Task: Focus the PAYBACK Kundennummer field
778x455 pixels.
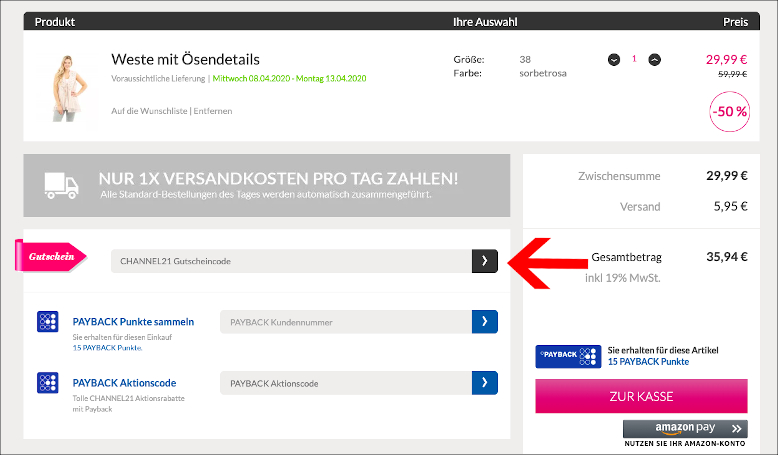Action: click(x=346, y=322)
